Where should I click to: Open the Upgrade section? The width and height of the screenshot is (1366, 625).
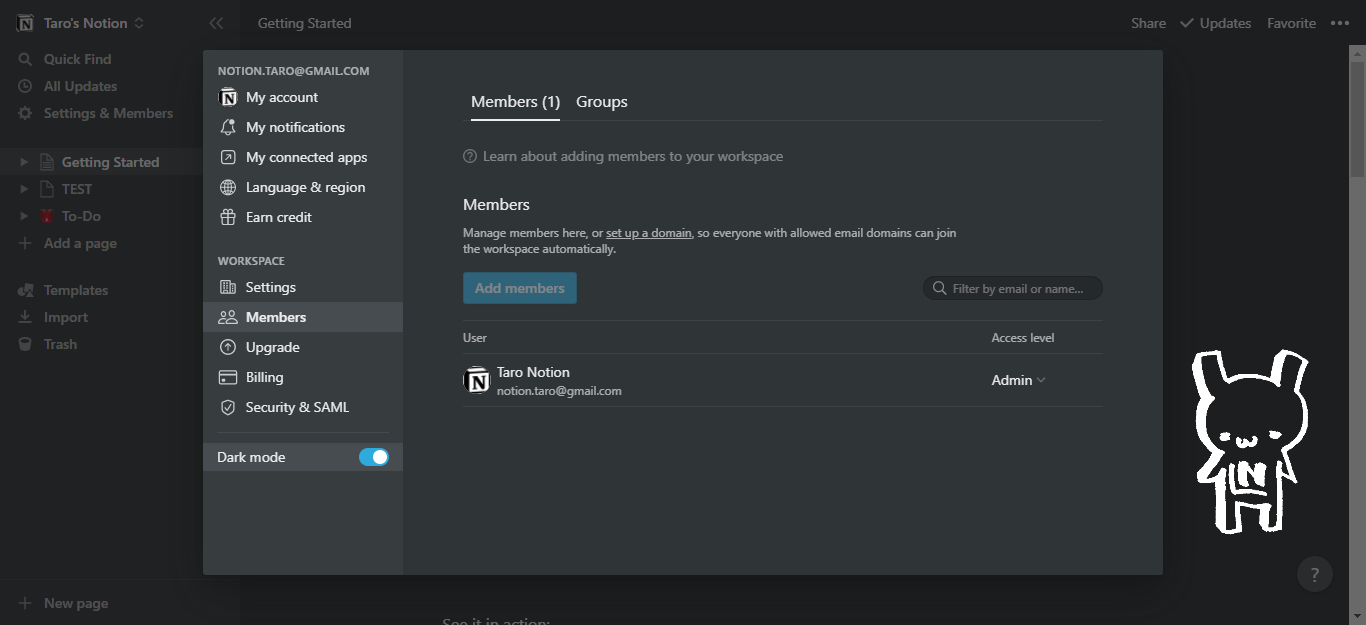tap(303, 347)
